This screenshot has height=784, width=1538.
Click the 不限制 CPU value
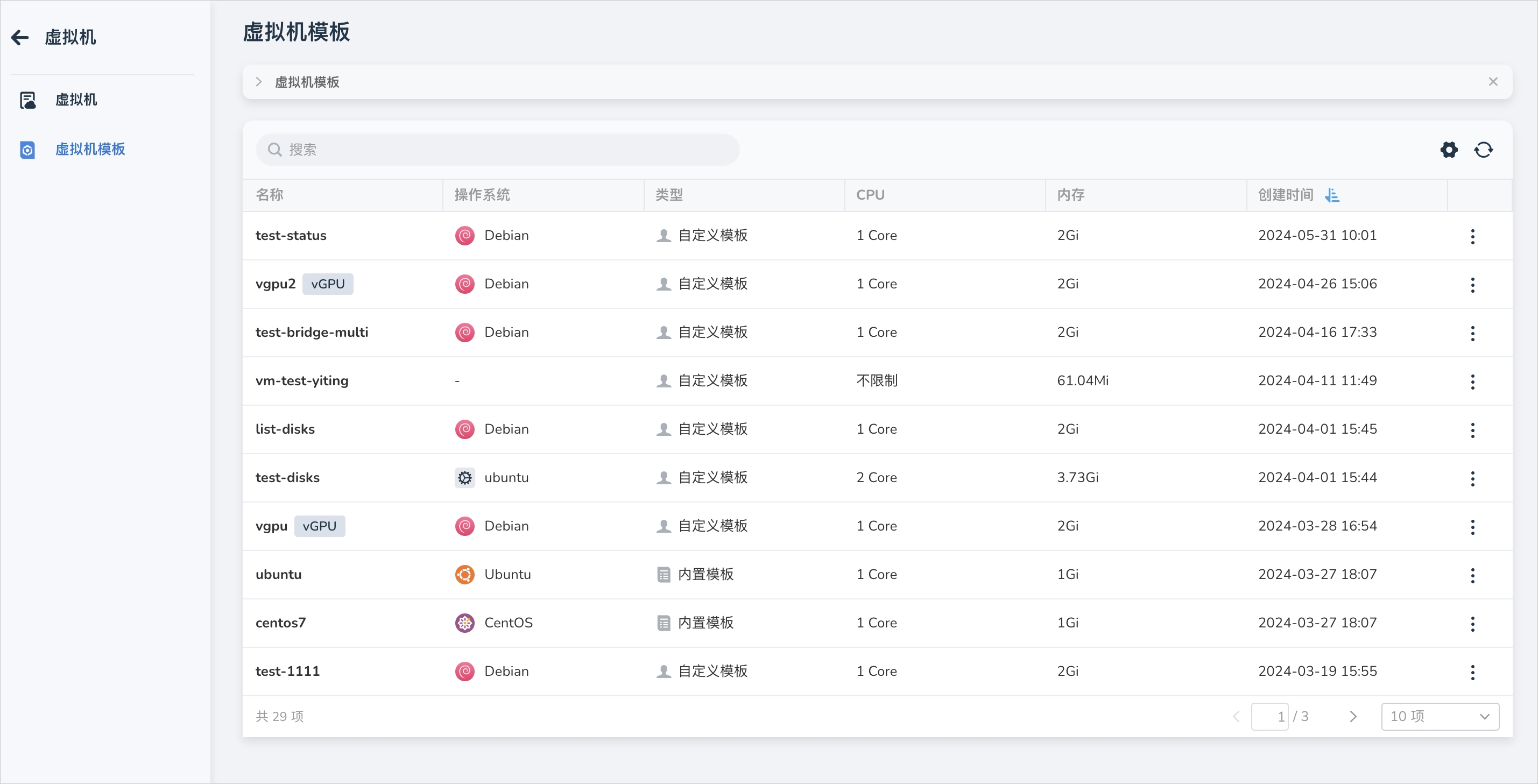[877, 380]
